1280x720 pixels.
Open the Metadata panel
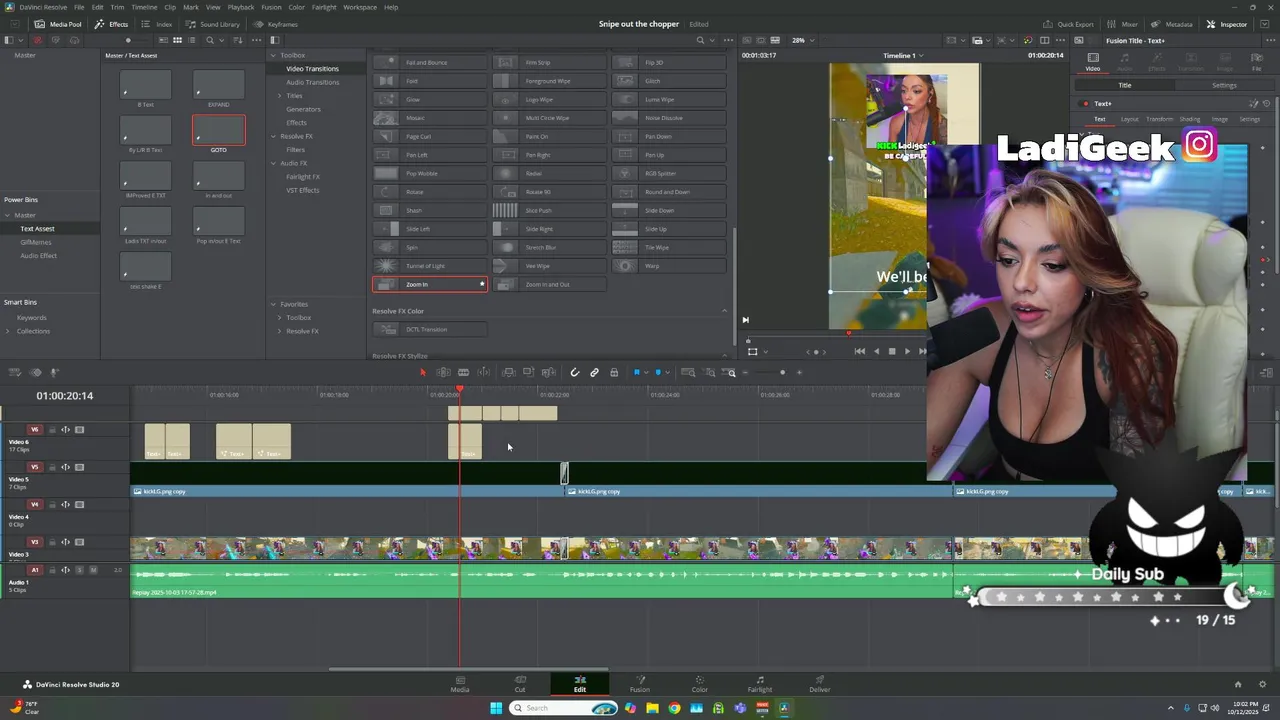[1172, 24]
